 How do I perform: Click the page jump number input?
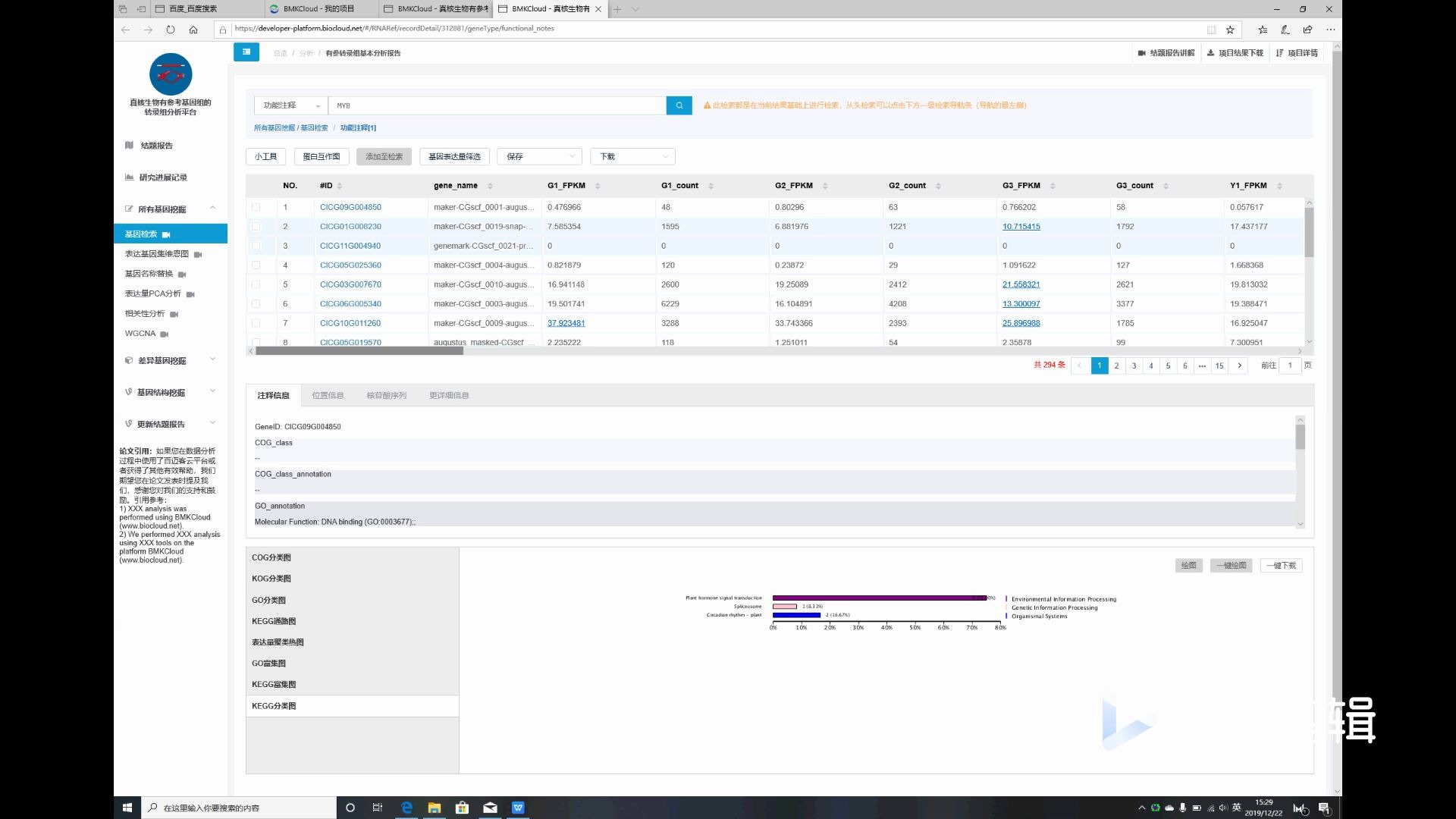(1289, 366)
